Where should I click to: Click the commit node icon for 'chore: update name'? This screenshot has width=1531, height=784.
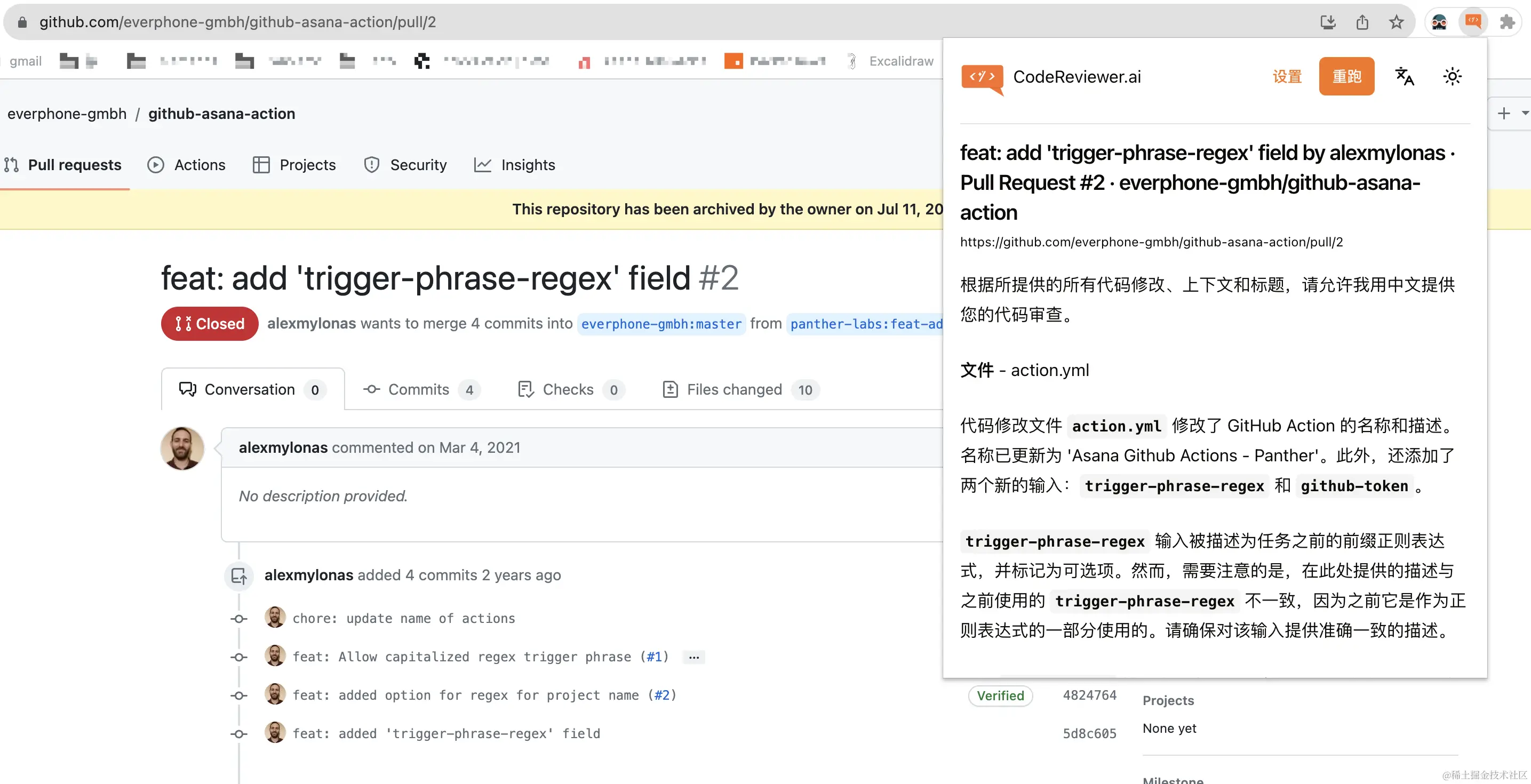[239, 619]
